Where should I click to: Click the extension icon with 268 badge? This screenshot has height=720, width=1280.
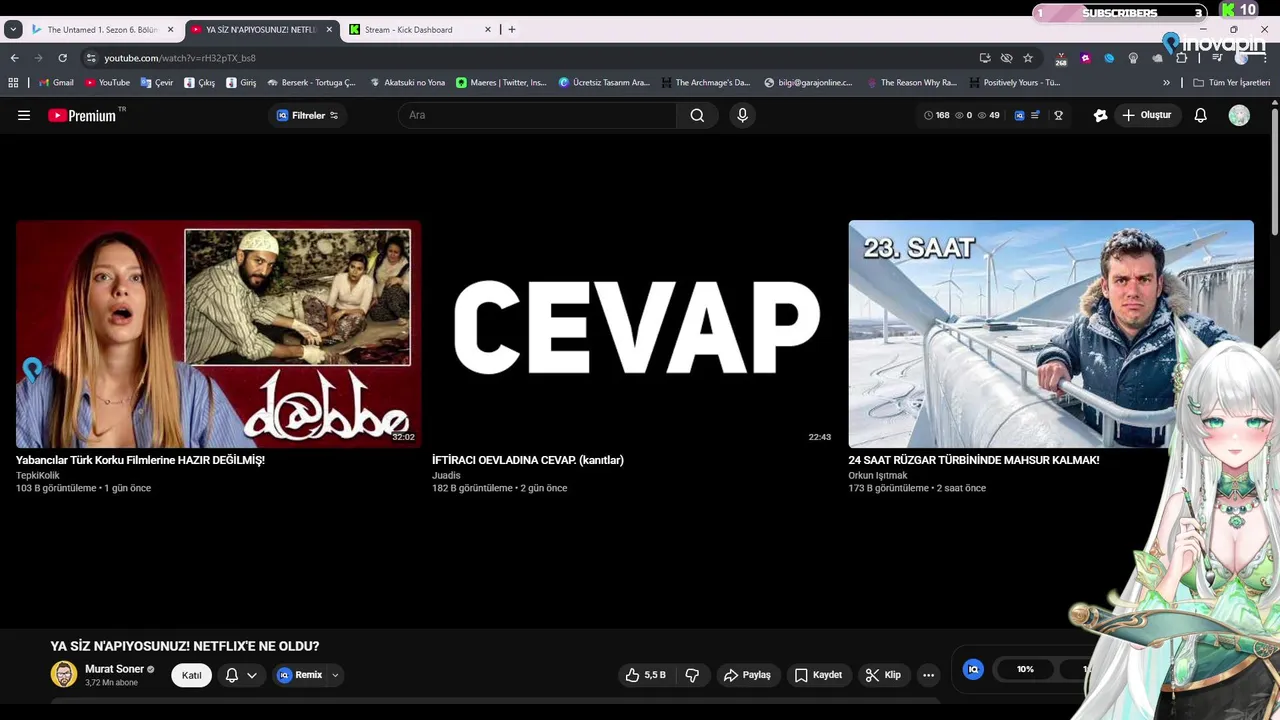click(x=1061, y=59)
